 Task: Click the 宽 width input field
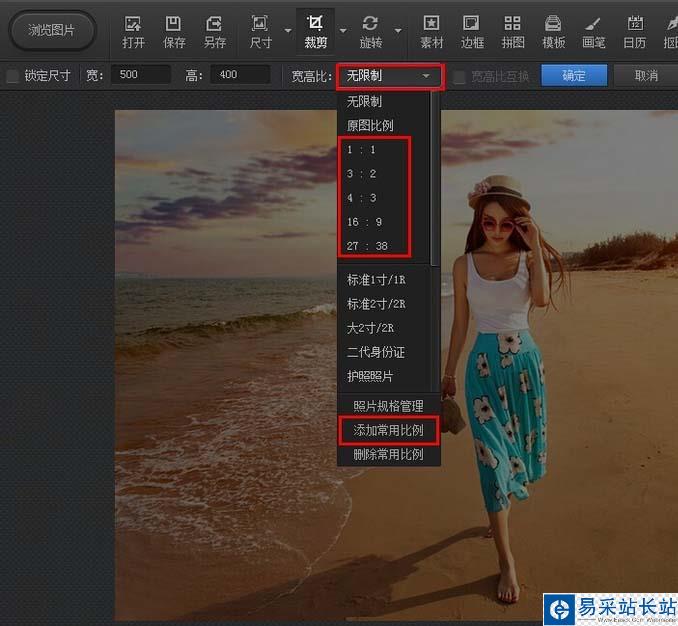tap(141, 75)
